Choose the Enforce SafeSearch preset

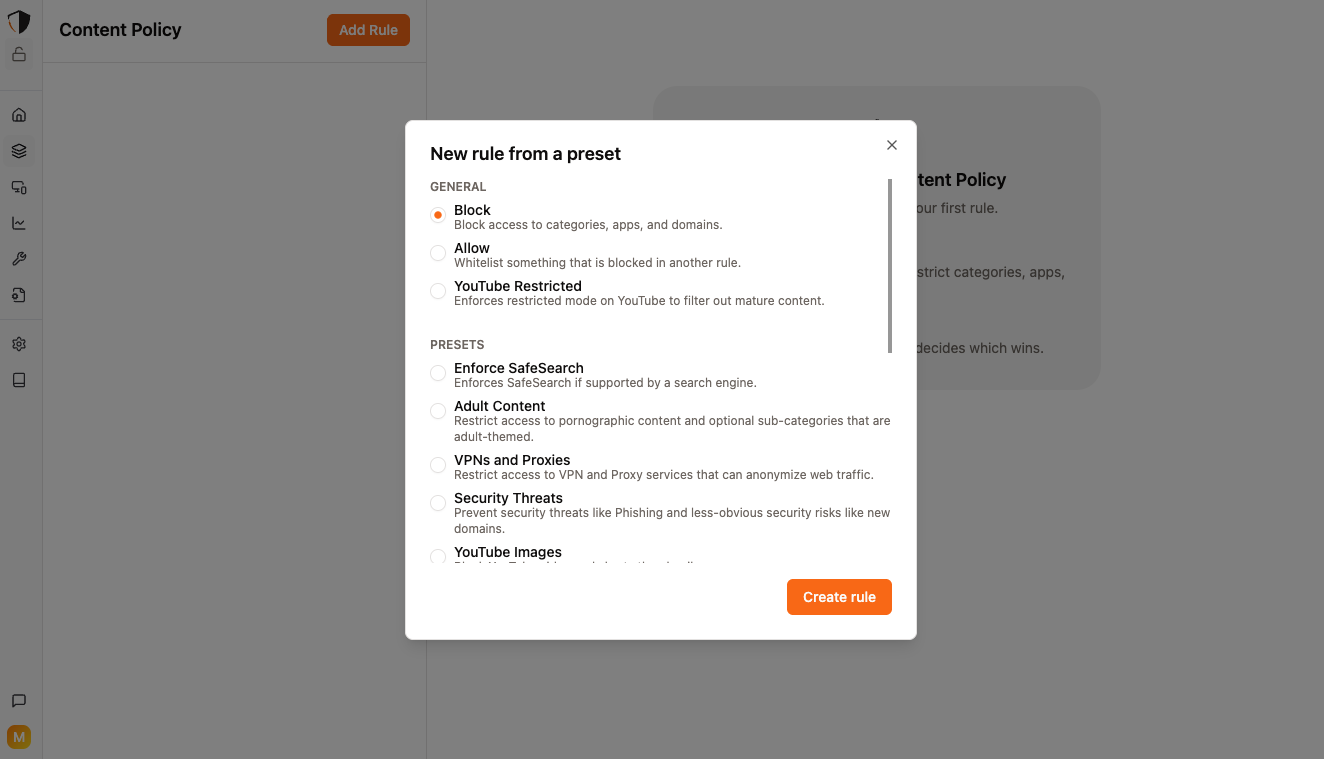pos(438,373)
